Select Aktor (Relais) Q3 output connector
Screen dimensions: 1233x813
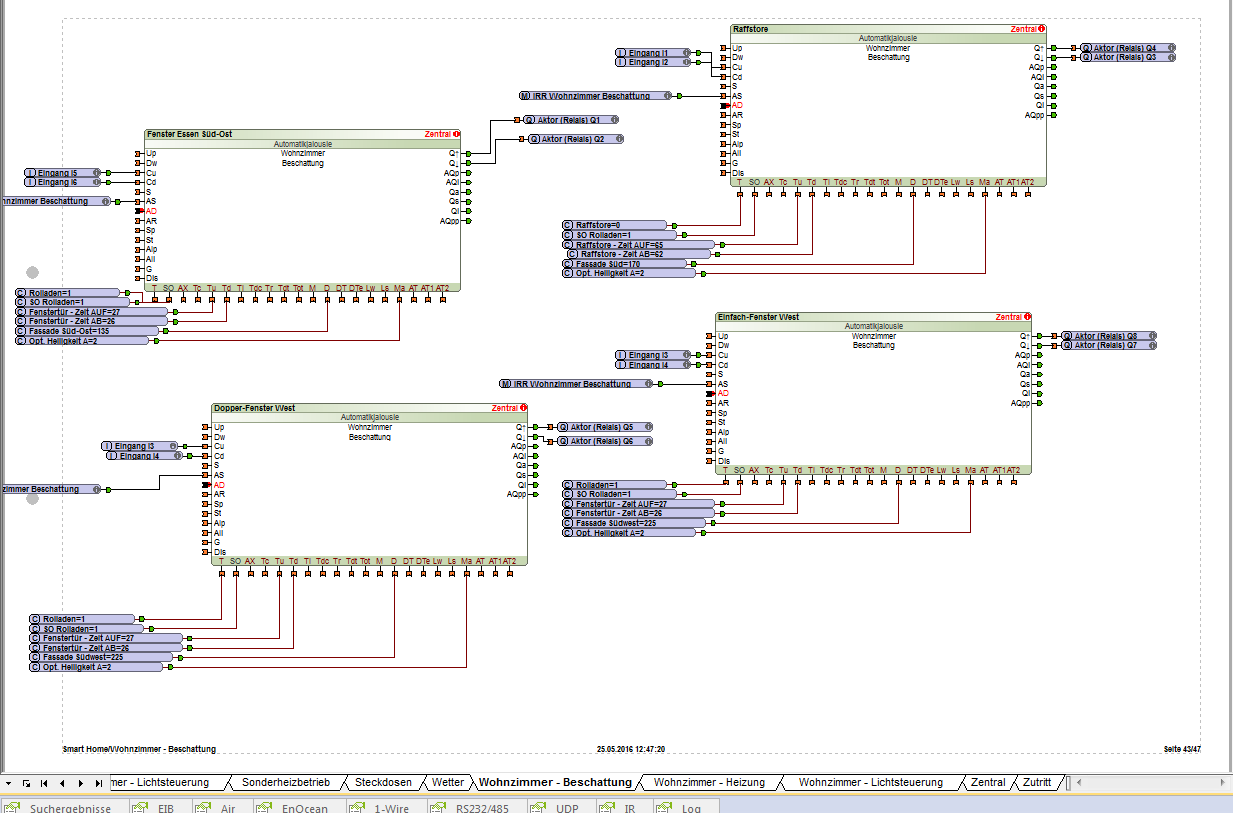(x=1128, y=58)
